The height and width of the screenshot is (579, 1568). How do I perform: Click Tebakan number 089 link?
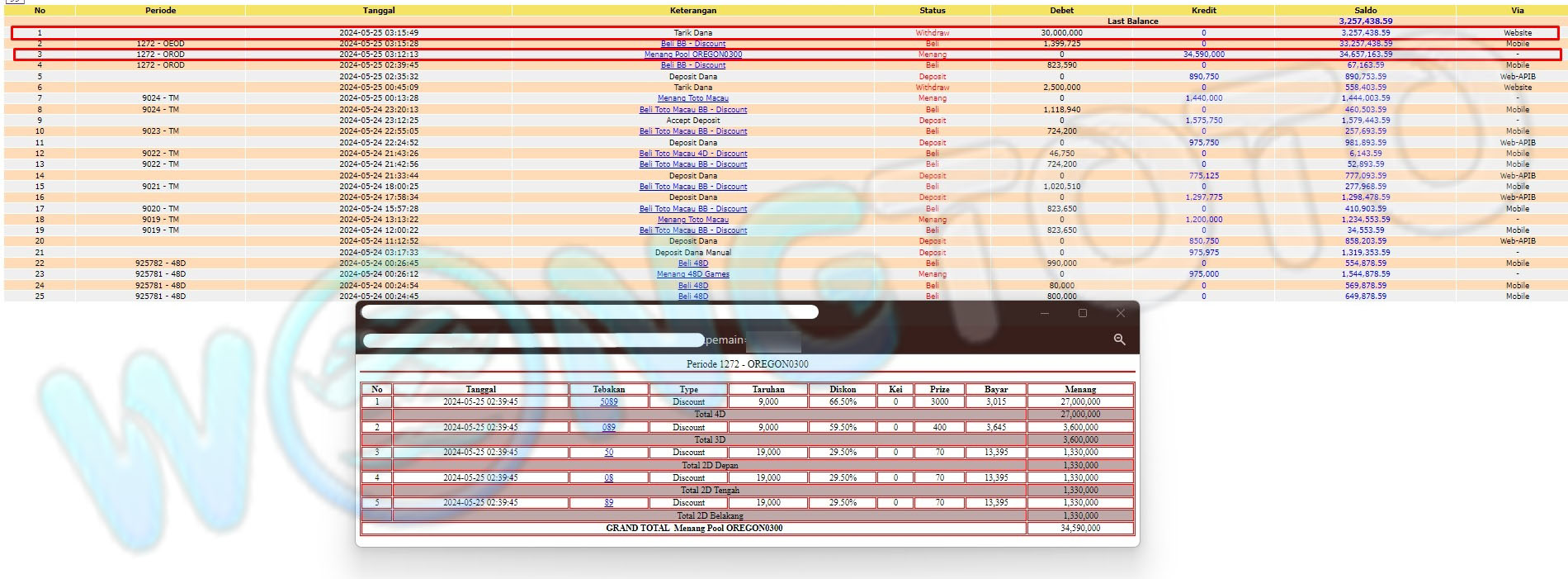coord(608,428)
